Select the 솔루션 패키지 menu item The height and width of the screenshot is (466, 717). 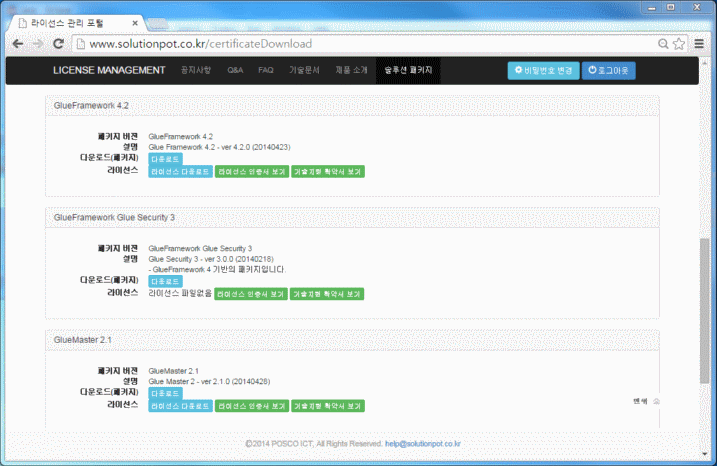coord(408,70)
